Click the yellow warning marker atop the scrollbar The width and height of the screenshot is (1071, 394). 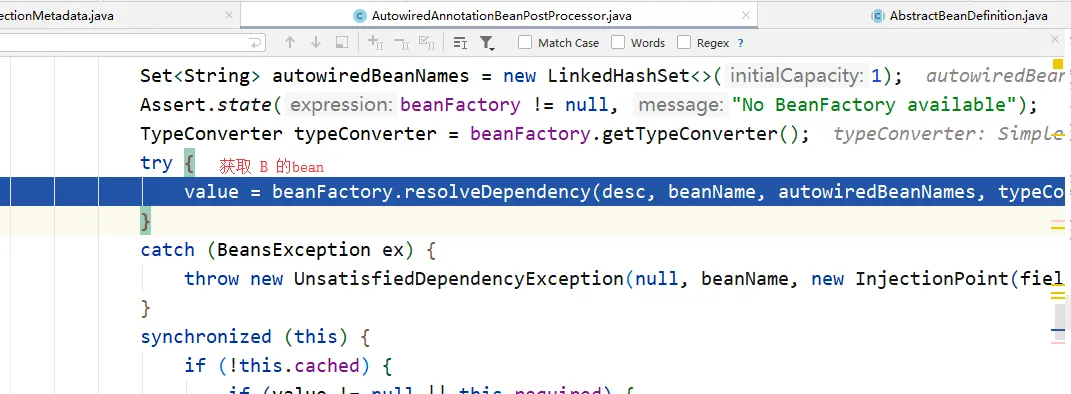(x=1058, y=64)
